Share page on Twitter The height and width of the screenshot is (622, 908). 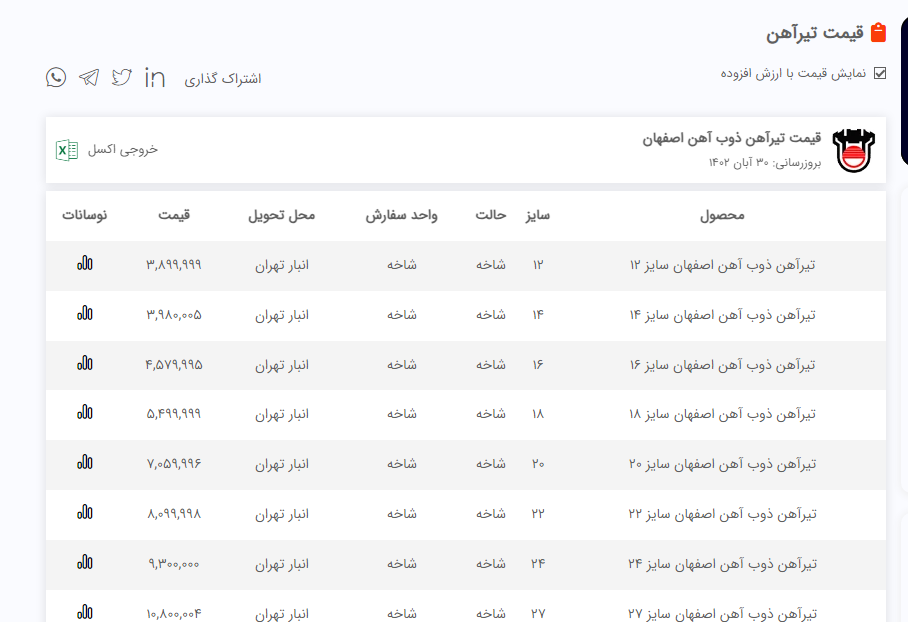[122, 77]
